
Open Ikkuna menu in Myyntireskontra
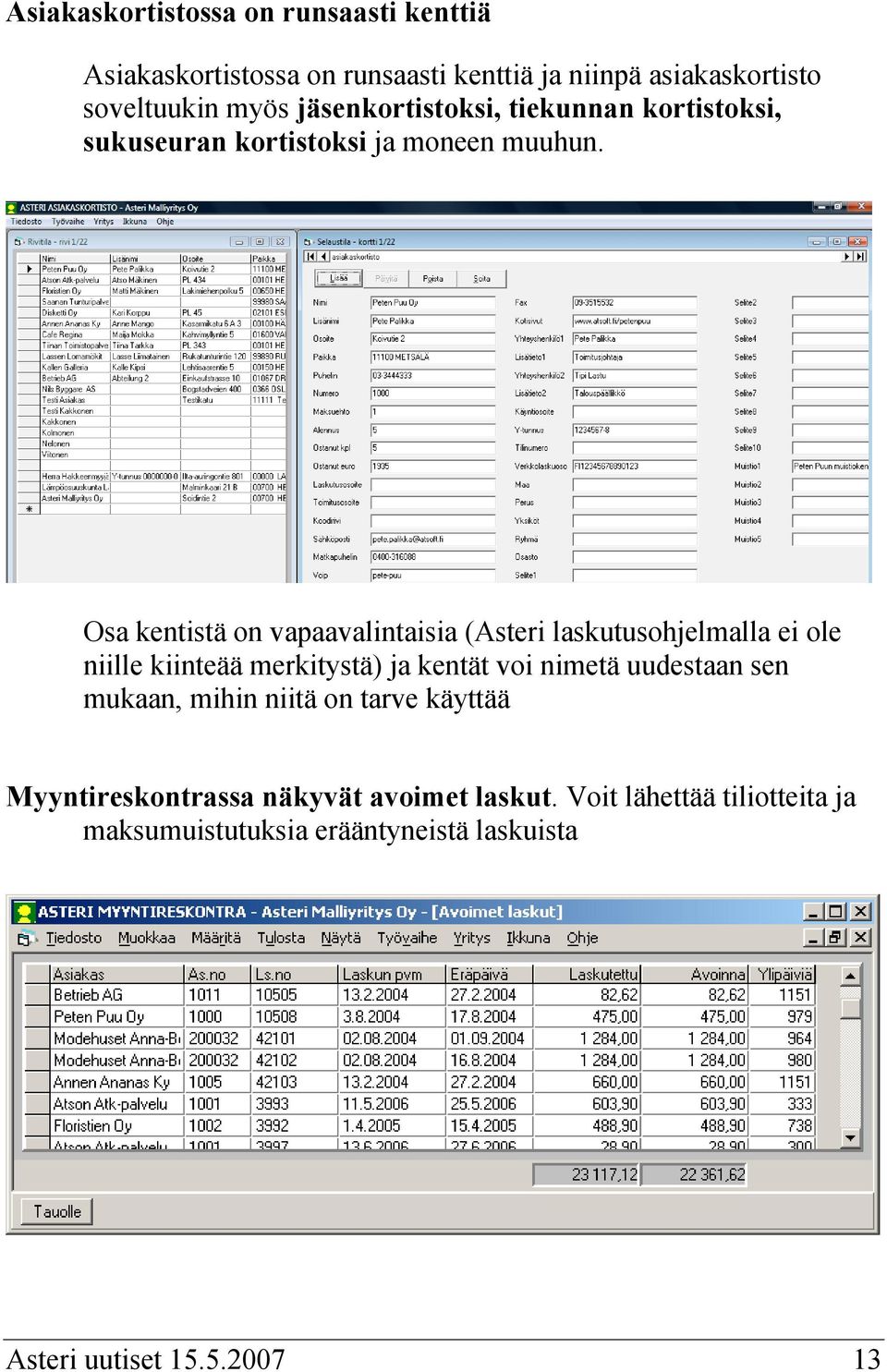pyautogui.click(x=529, y=938)
